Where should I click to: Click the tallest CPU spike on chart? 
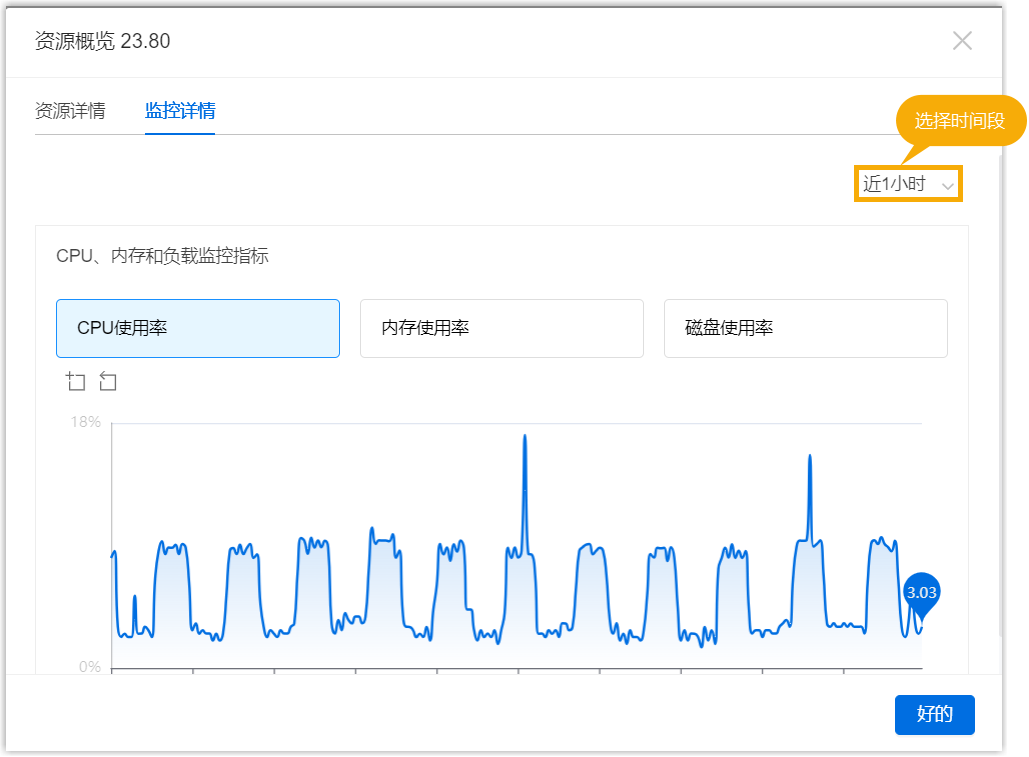click(x=524, y=437)
